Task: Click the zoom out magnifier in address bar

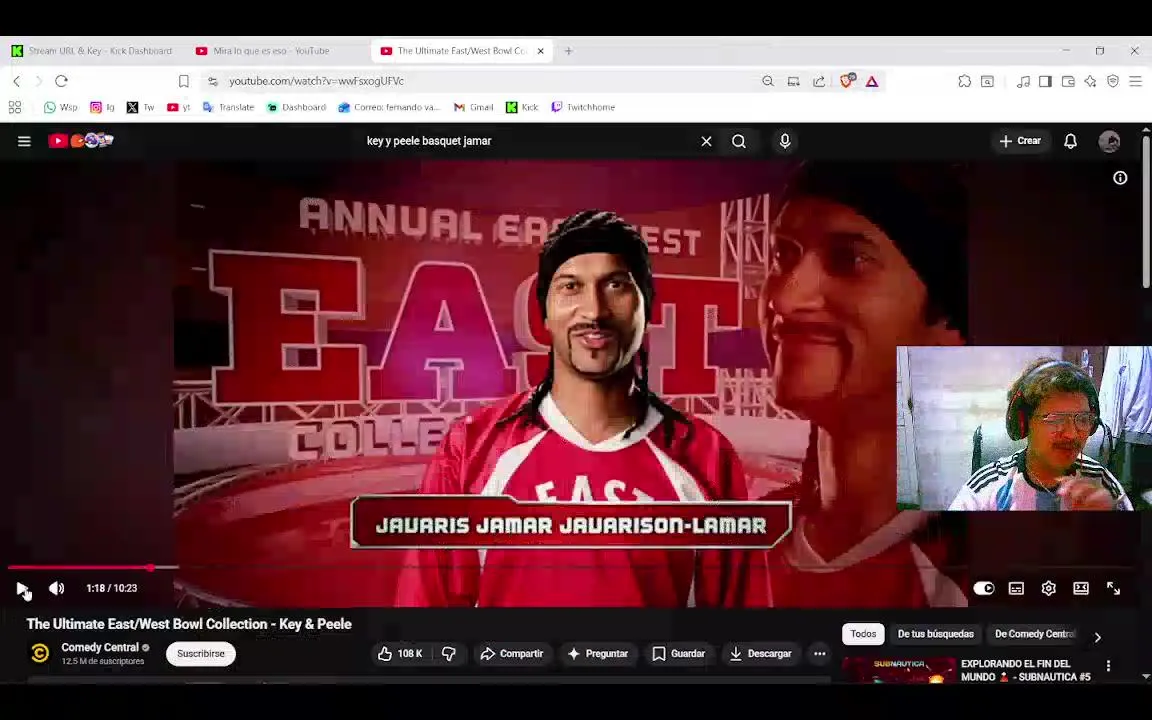Action: click(x=768, y=81)
